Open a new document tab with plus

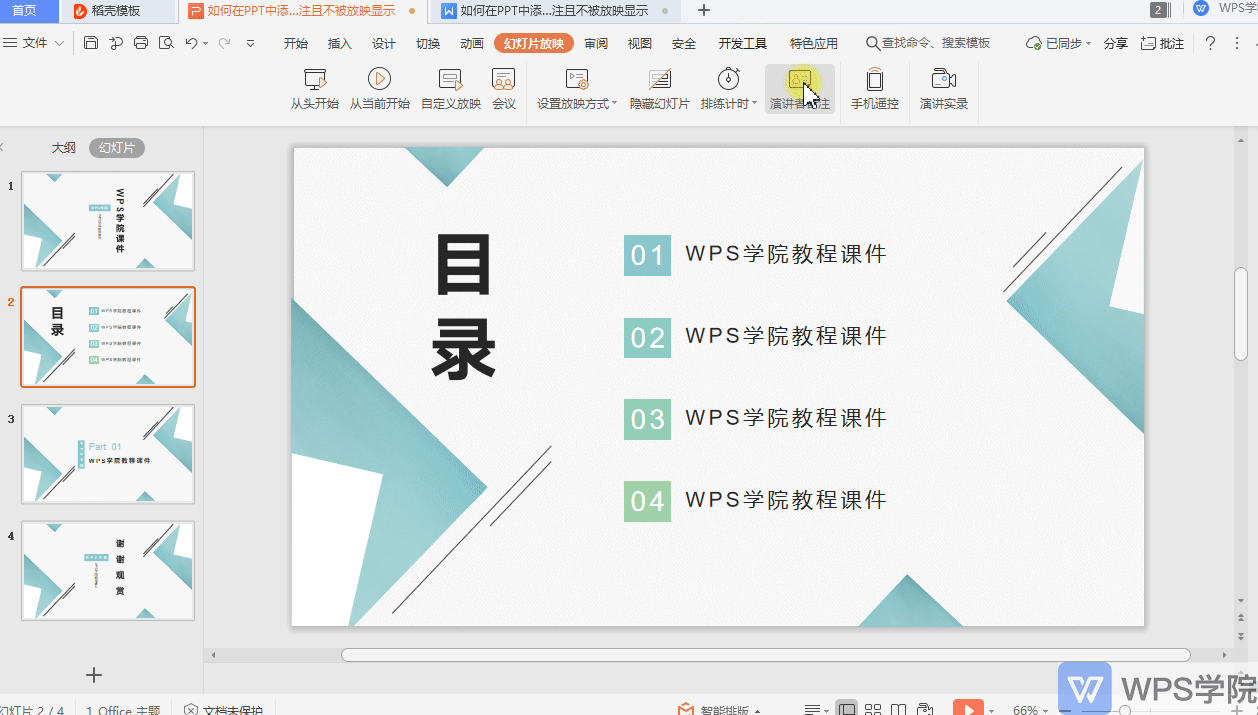pos(704,11)
